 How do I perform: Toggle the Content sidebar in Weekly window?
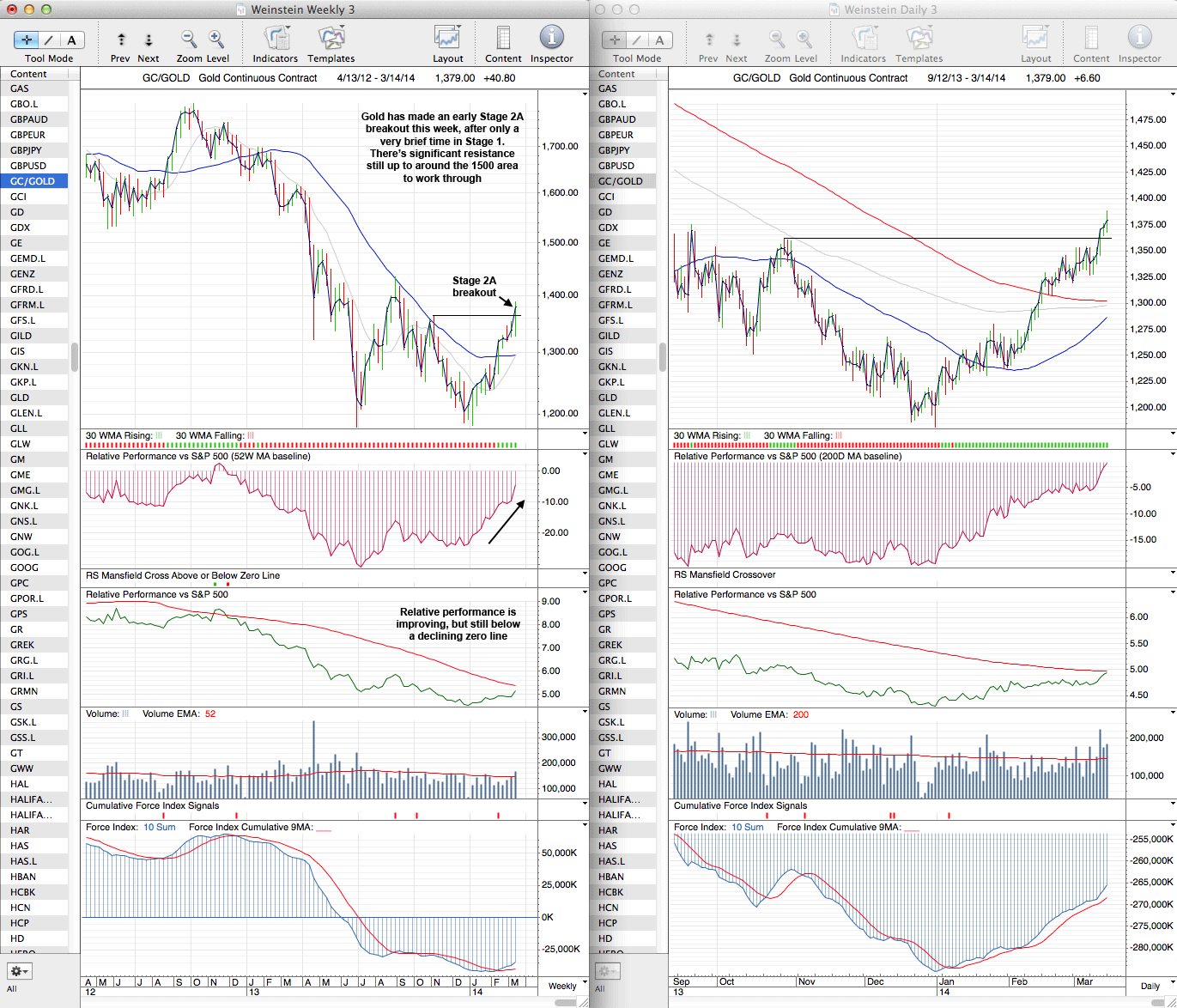[503, 39]
